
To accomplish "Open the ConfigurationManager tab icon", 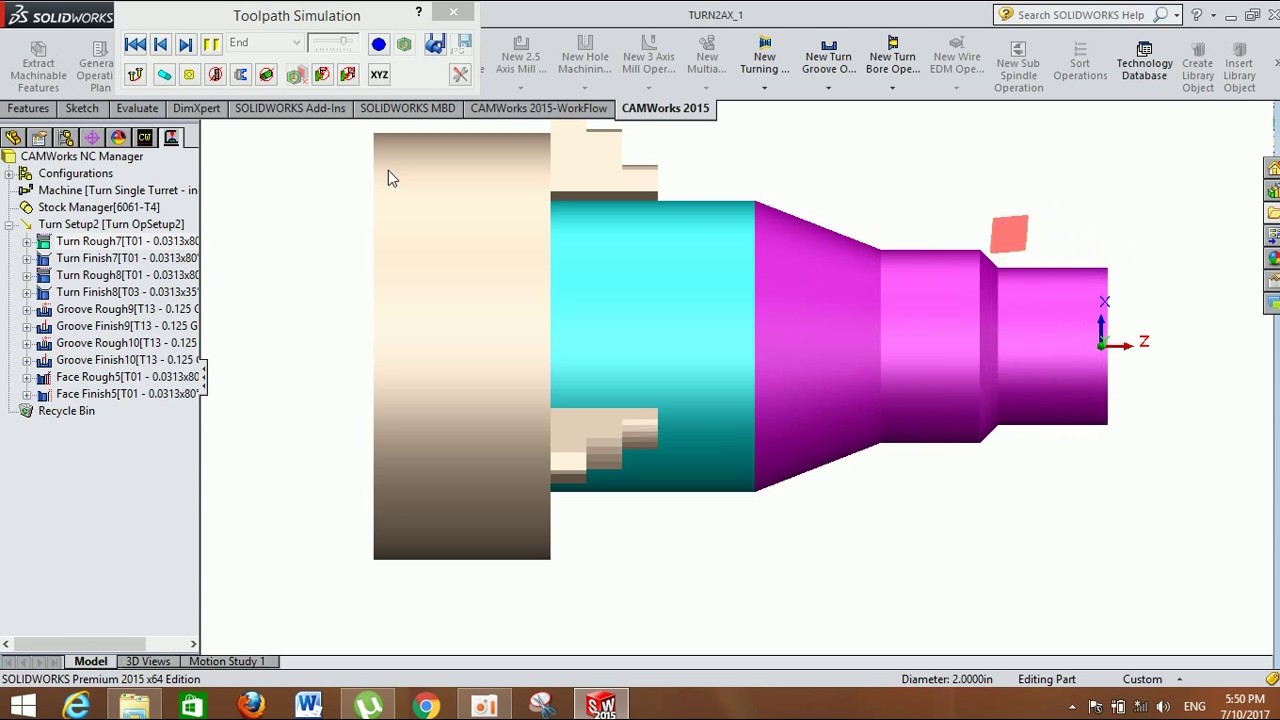I will (66, 138).
